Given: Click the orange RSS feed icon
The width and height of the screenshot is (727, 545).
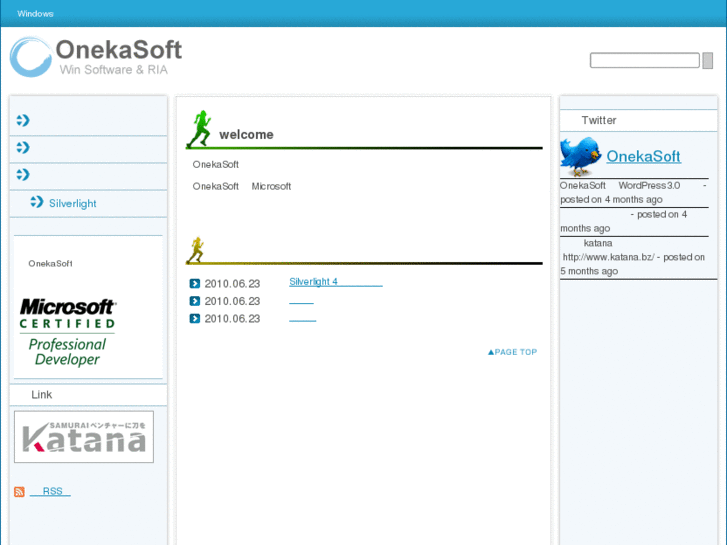Looking at the screenshot, I should tap(19, 492).
